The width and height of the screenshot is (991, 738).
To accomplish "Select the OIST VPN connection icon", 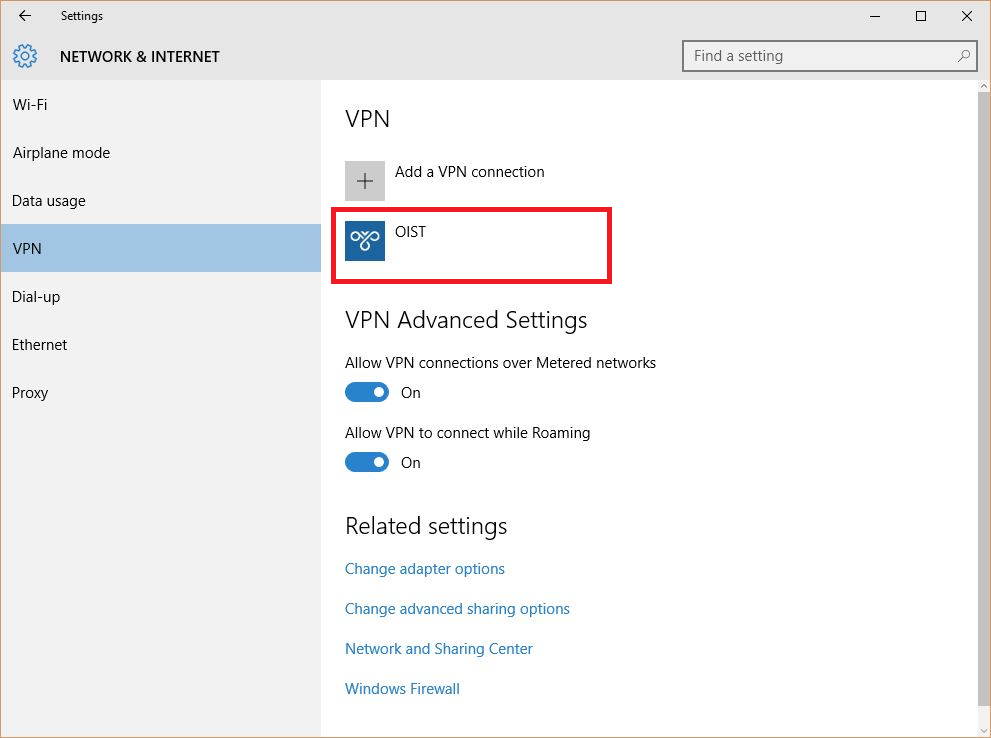I will tap(365, 241).
